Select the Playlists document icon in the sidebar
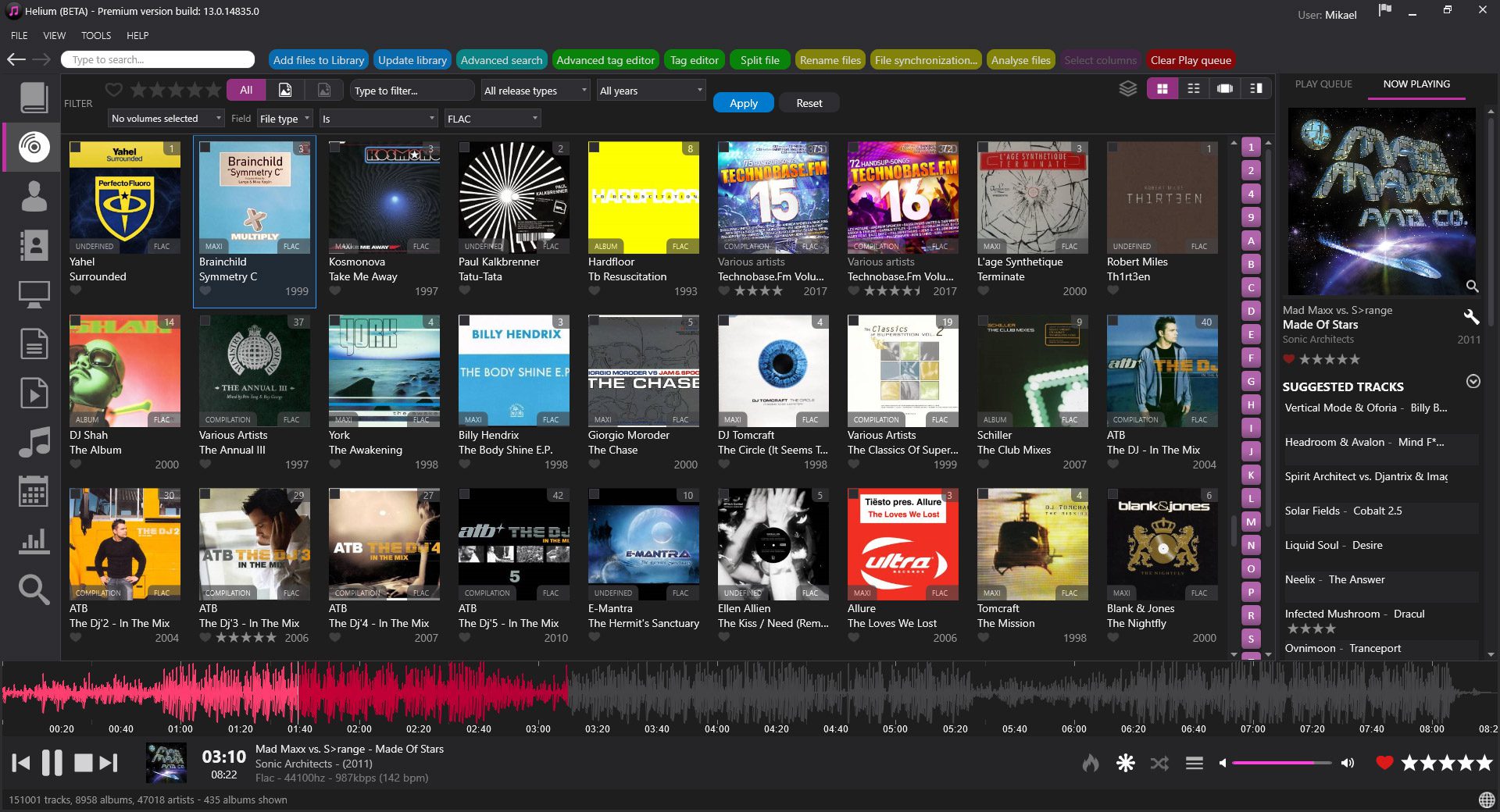 (x=32, y=344)
